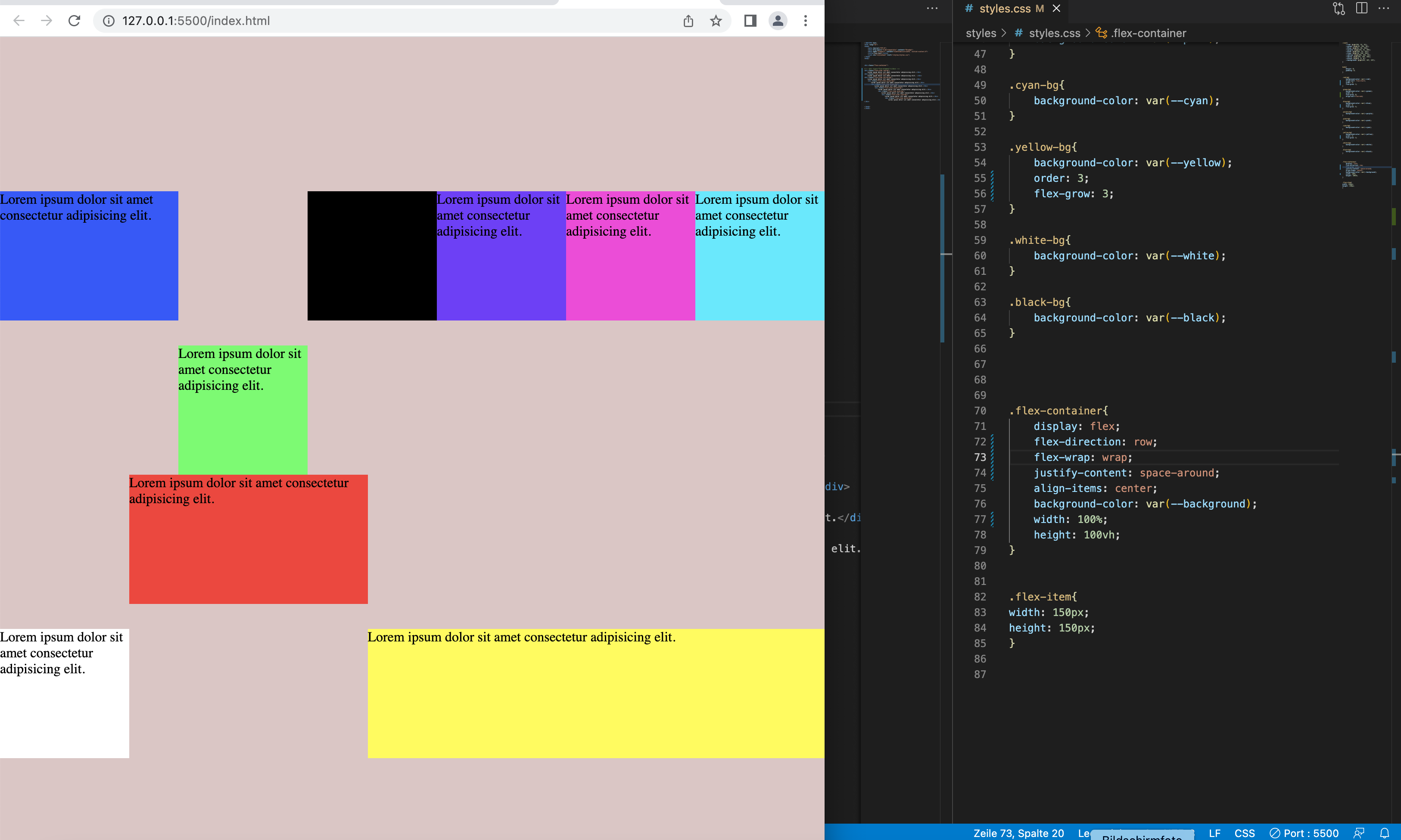Open the editor more actions ellipsis

(x=1383, y=8)
